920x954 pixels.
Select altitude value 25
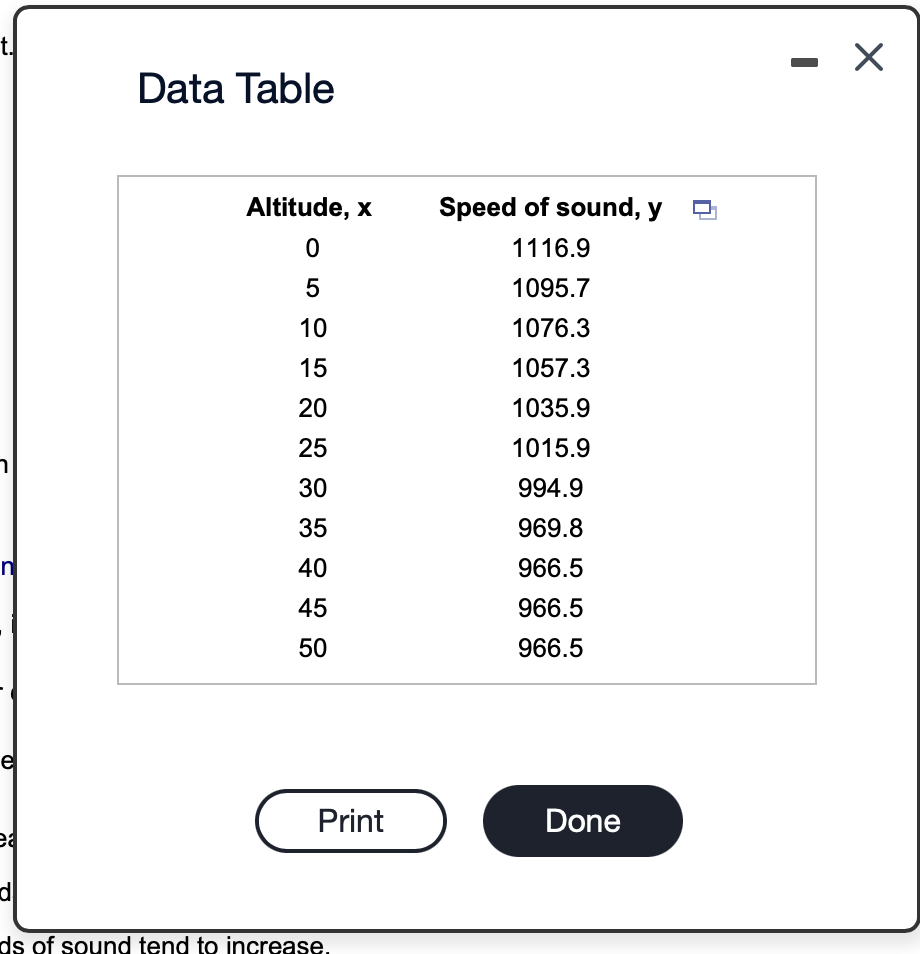click(312, 448)
